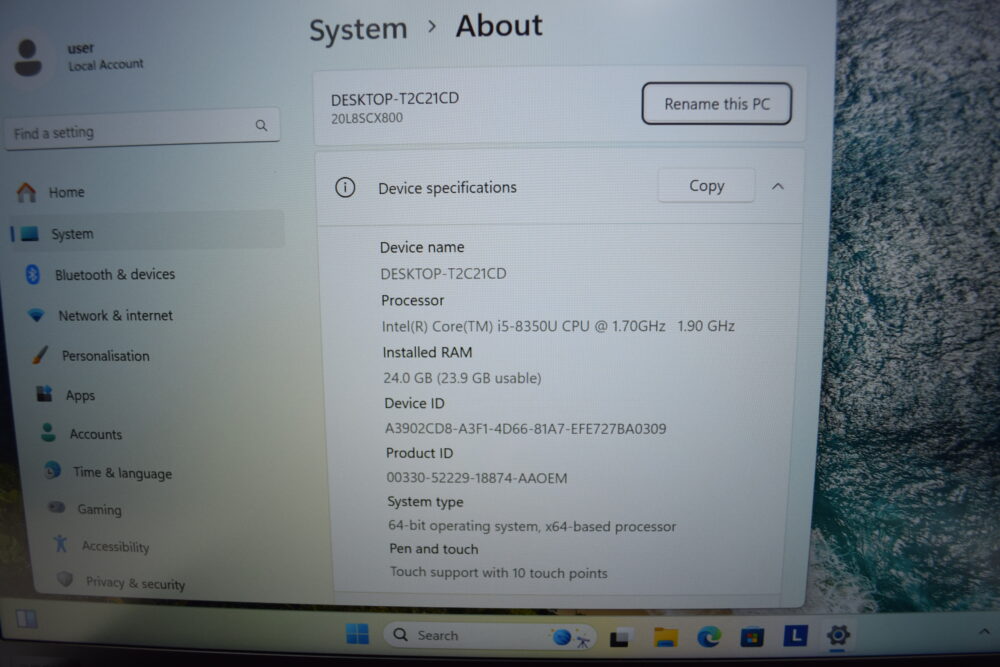Click the model number 20L8SCX800
This screenshot has width=1000, height=667.
367,118
